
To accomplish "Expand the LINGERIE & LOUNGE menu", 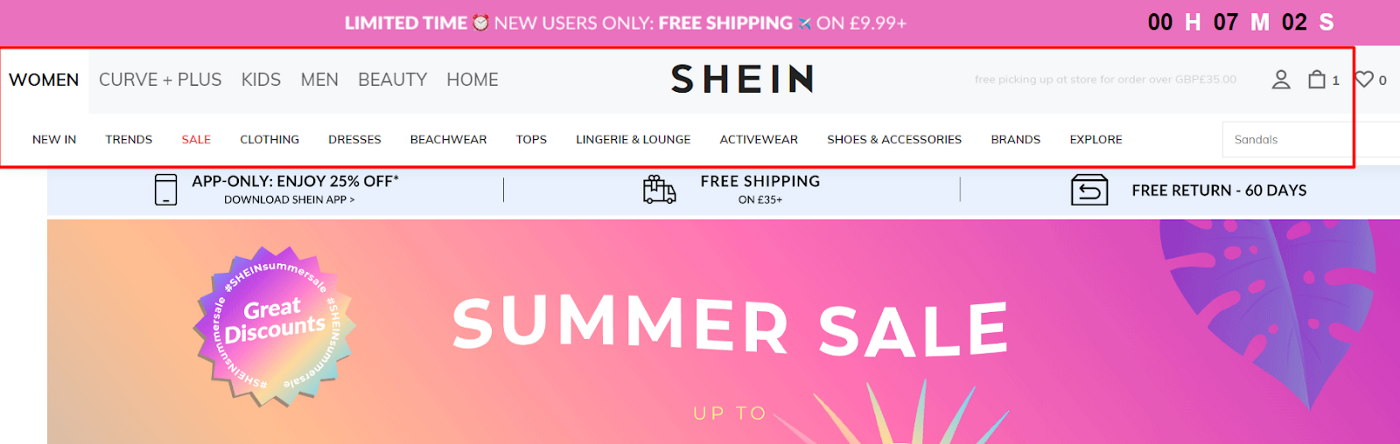I will 633,140.
